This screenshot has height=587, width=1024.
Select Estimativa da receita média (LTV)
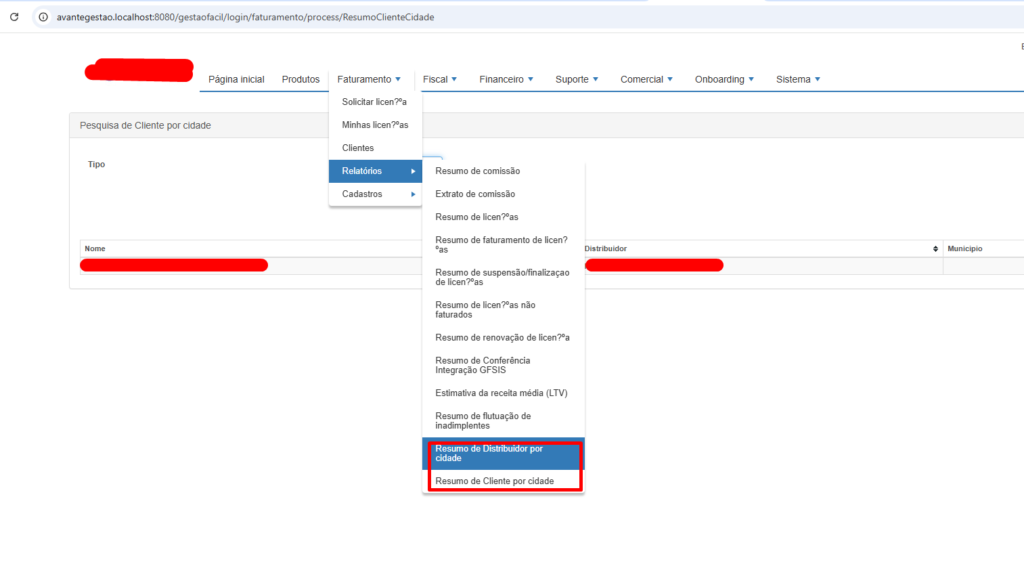click(x=501, y=393)
